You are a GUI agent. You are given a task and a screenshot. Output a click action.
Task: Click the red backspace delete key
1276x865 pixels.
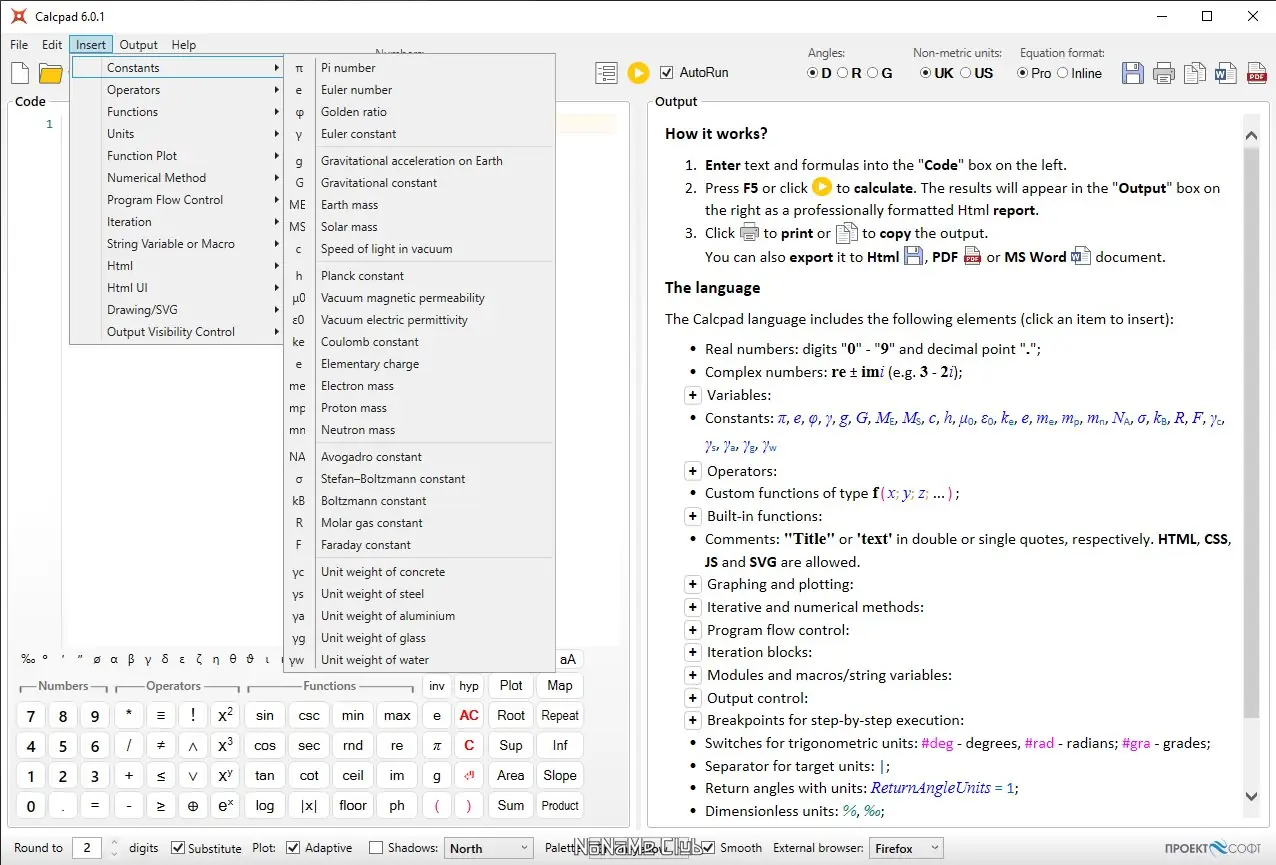(469, 775)
